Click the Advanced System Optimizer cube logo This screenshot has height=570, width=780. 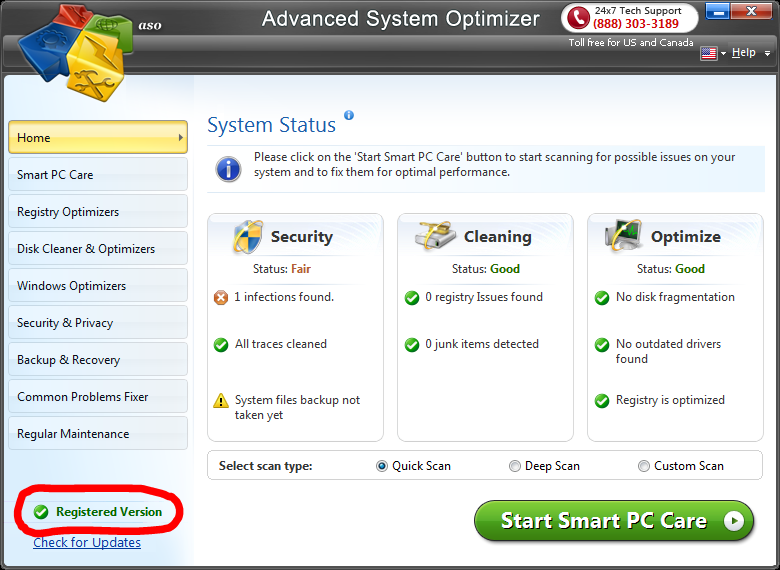point(76,52)
